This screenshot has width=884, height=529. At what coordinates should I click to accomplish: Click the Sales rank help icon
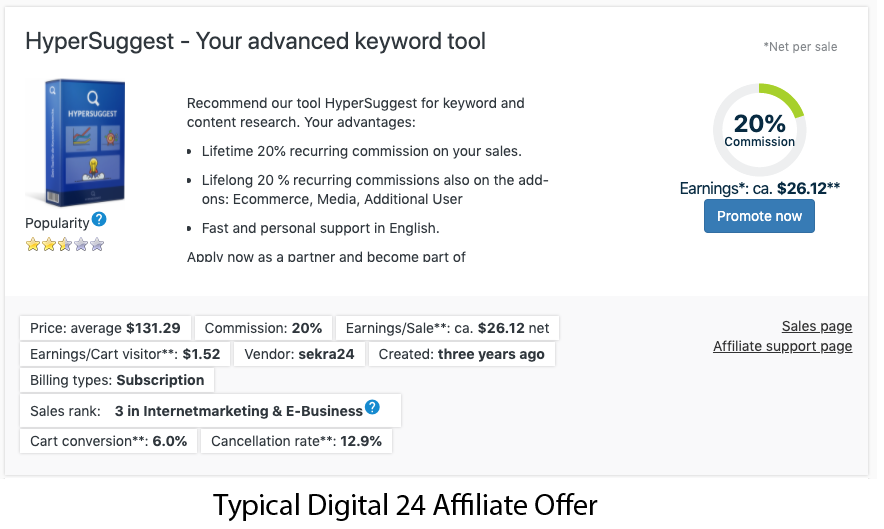(372, 408)
